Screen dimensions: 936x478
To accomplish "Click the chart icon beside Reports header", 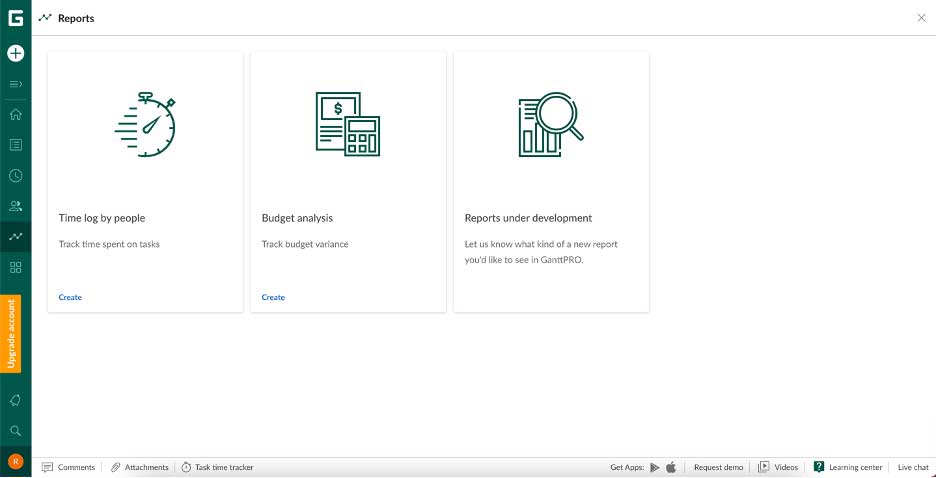I will [x=45, y=18].
